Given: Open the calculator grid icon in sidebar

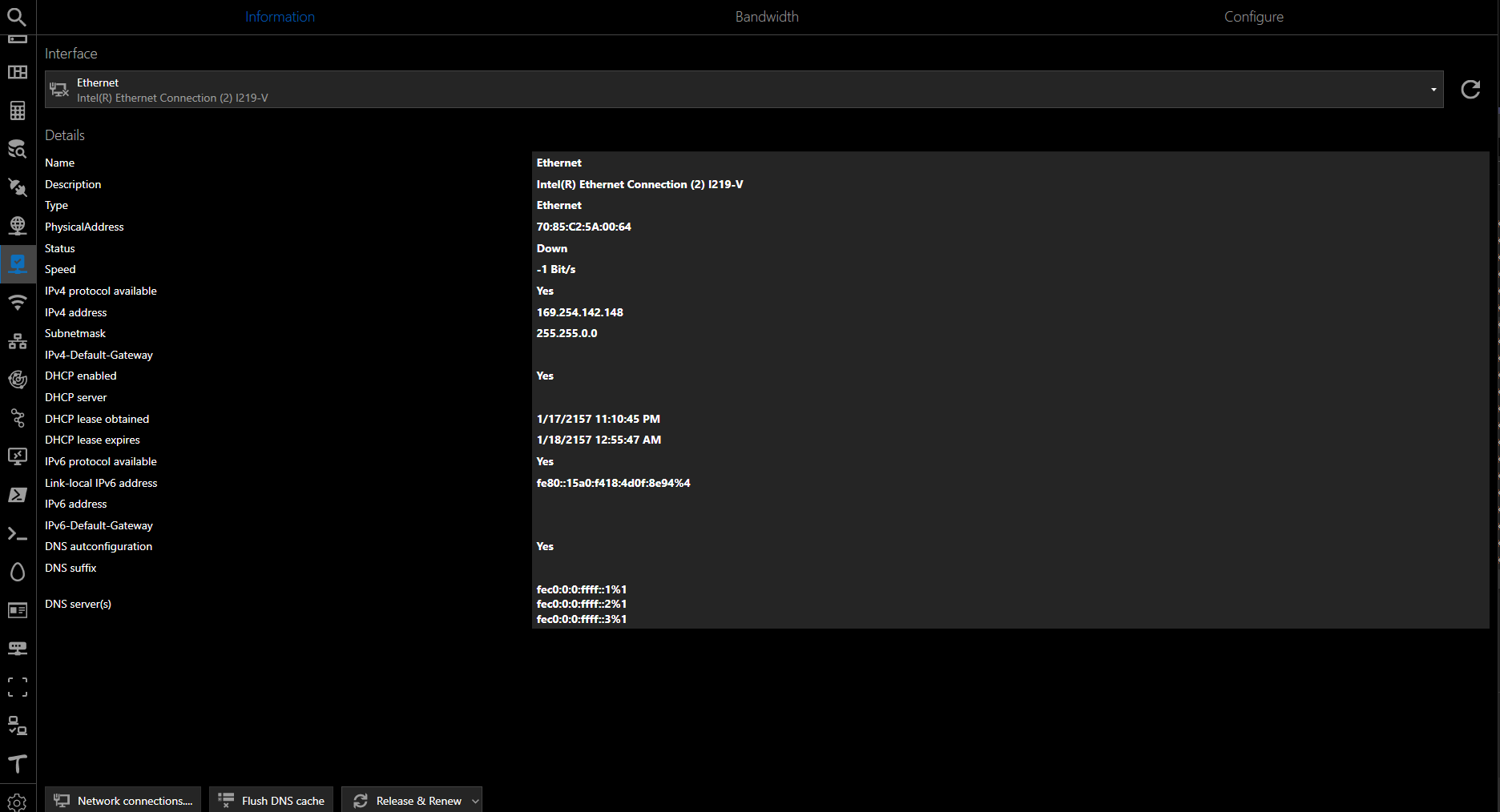Looking at the screenshot, I should [x=18, y=111].
